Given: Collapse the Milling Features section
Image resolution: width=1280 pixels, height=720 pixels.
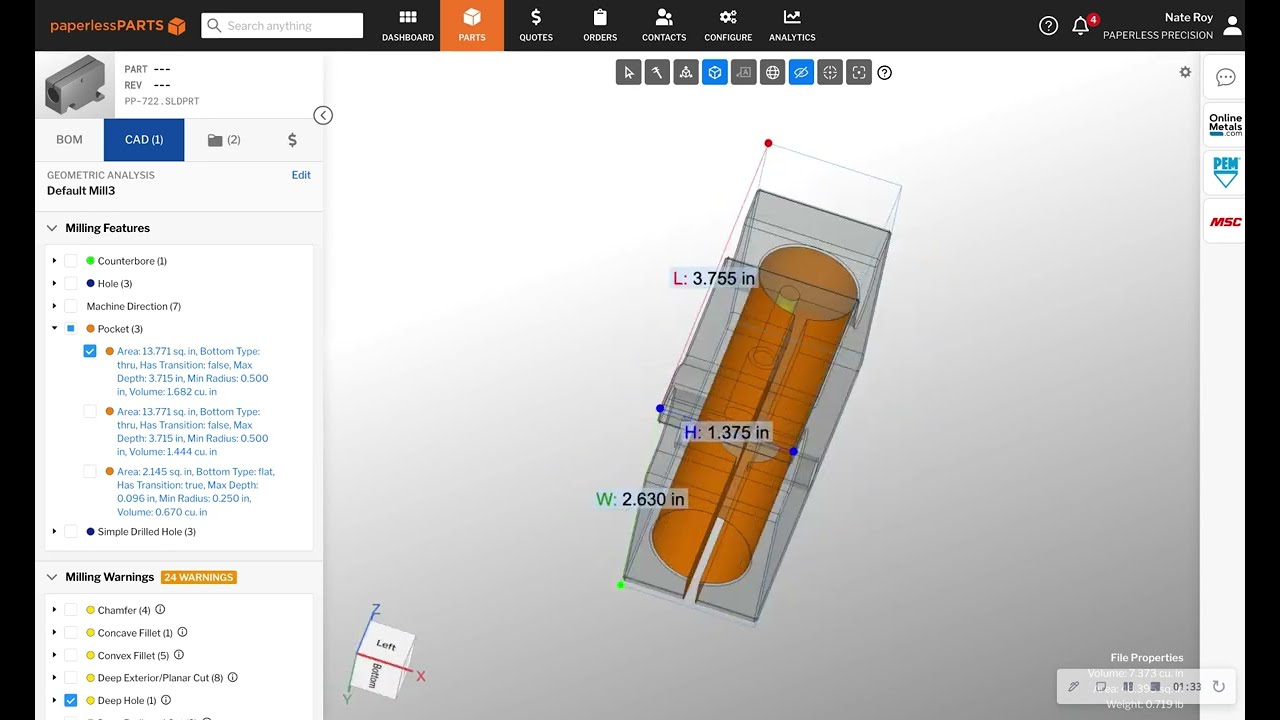Looking at the screenshot, I should 52,228.
